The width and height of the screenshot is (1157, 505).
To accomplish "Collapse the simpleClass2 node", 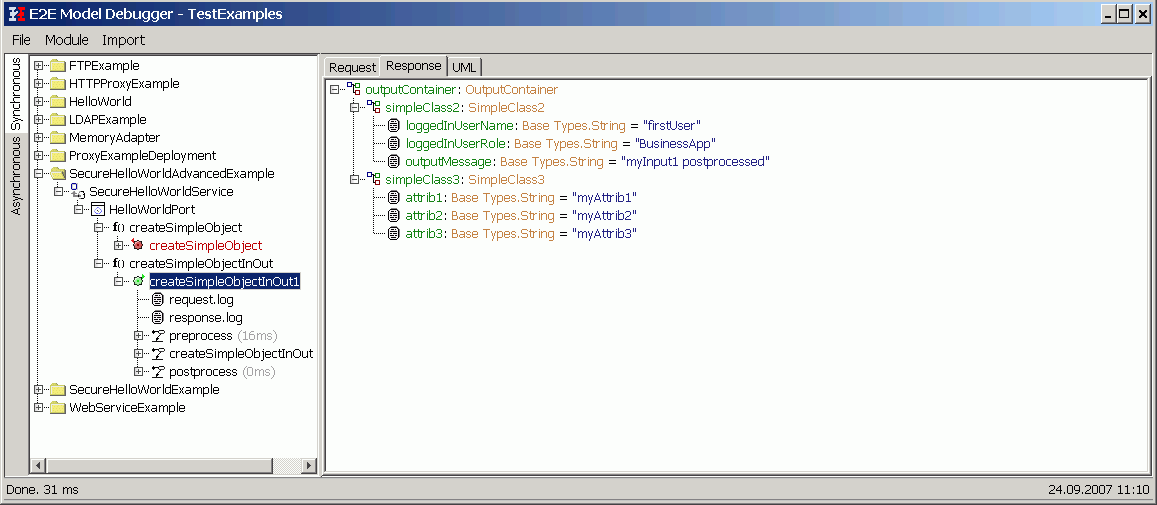I will click(354, 108).
